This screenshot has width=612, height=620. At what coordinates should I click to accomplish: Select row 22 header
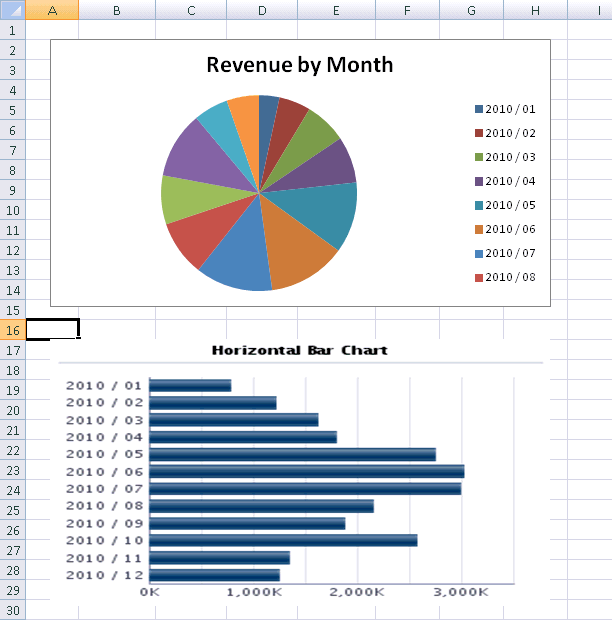coord(13,450)
